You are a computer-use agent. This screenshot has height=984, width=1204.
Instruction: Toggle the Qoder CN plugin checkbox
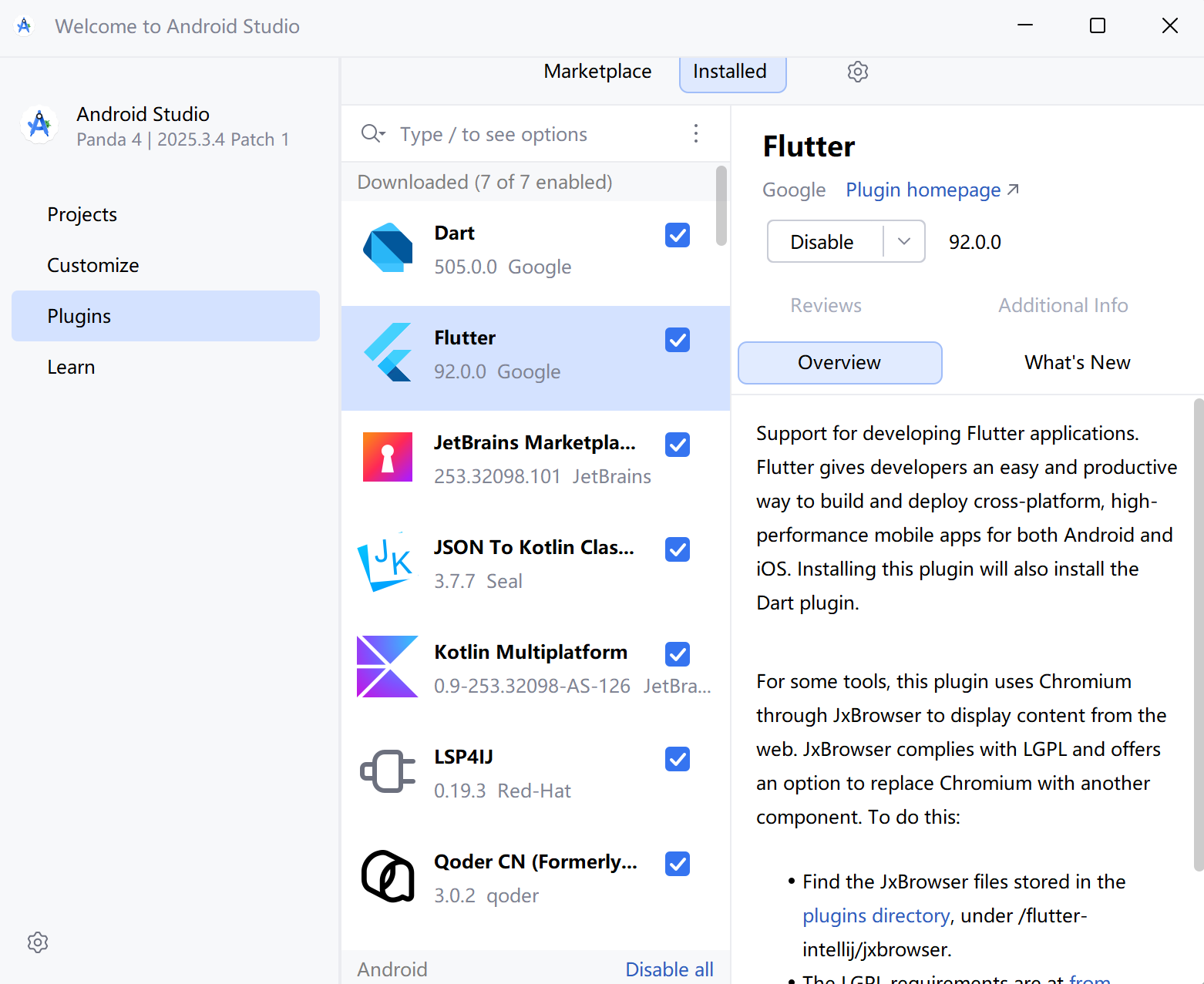pos(678,864)
